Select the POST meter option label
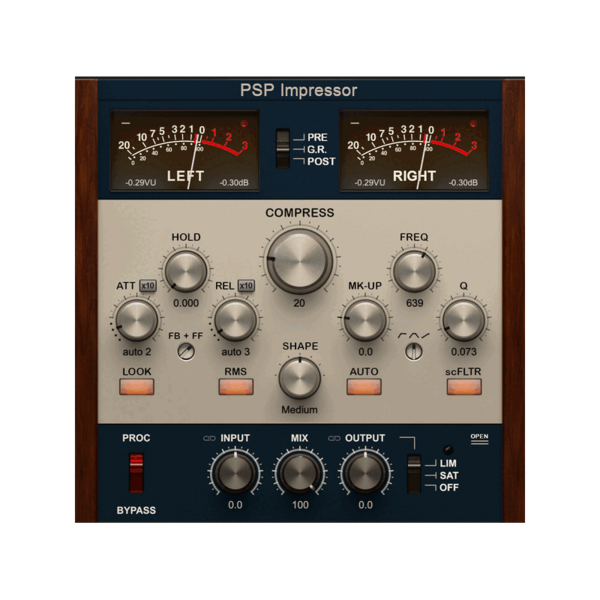 tap(321, 161)
